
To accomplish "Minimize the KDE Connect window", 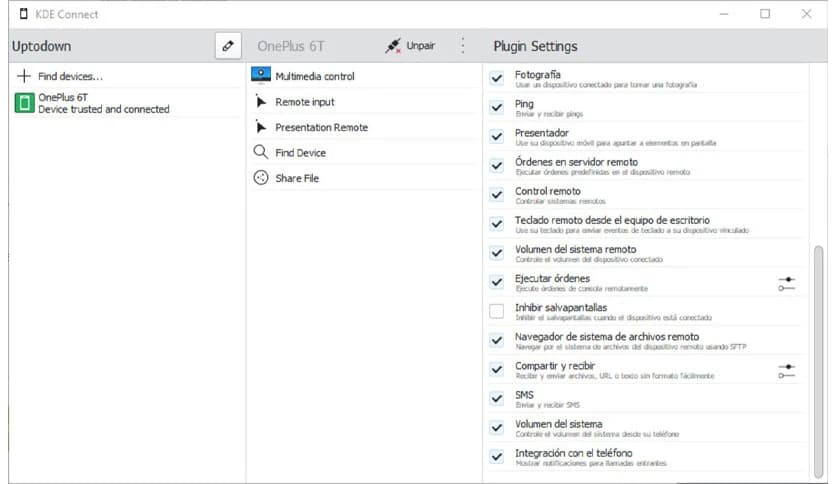I will point(724,14).
